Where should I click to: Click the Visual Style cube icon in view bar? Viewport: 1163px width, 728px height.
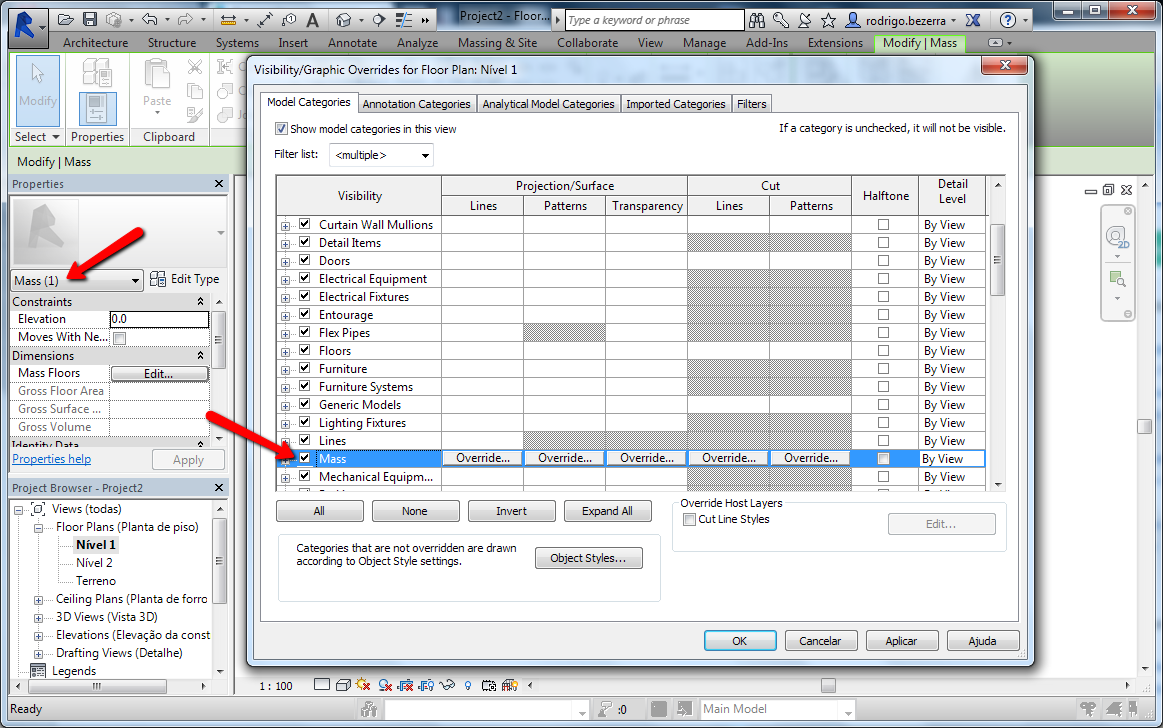click(x=343, y=685)
